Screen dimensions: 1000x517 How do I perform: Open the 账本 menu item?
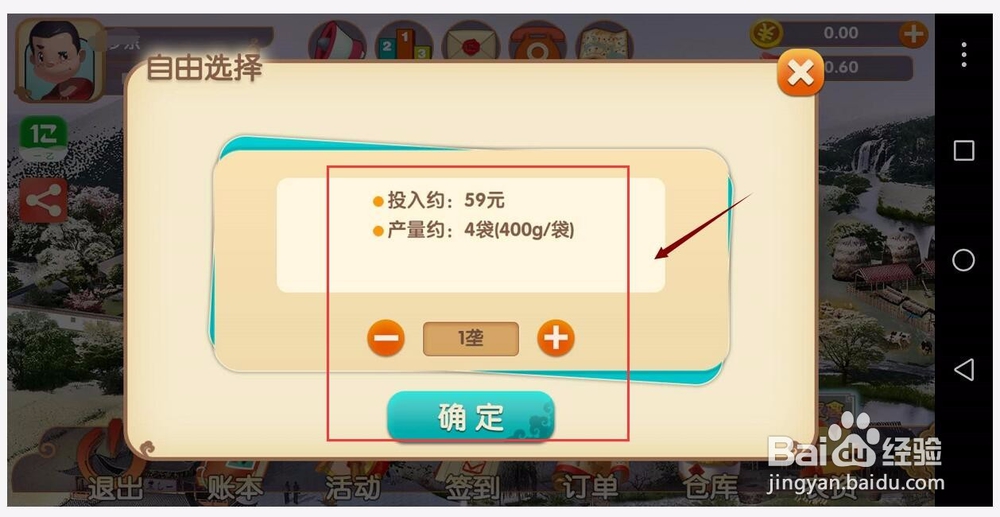click(235, 488)
